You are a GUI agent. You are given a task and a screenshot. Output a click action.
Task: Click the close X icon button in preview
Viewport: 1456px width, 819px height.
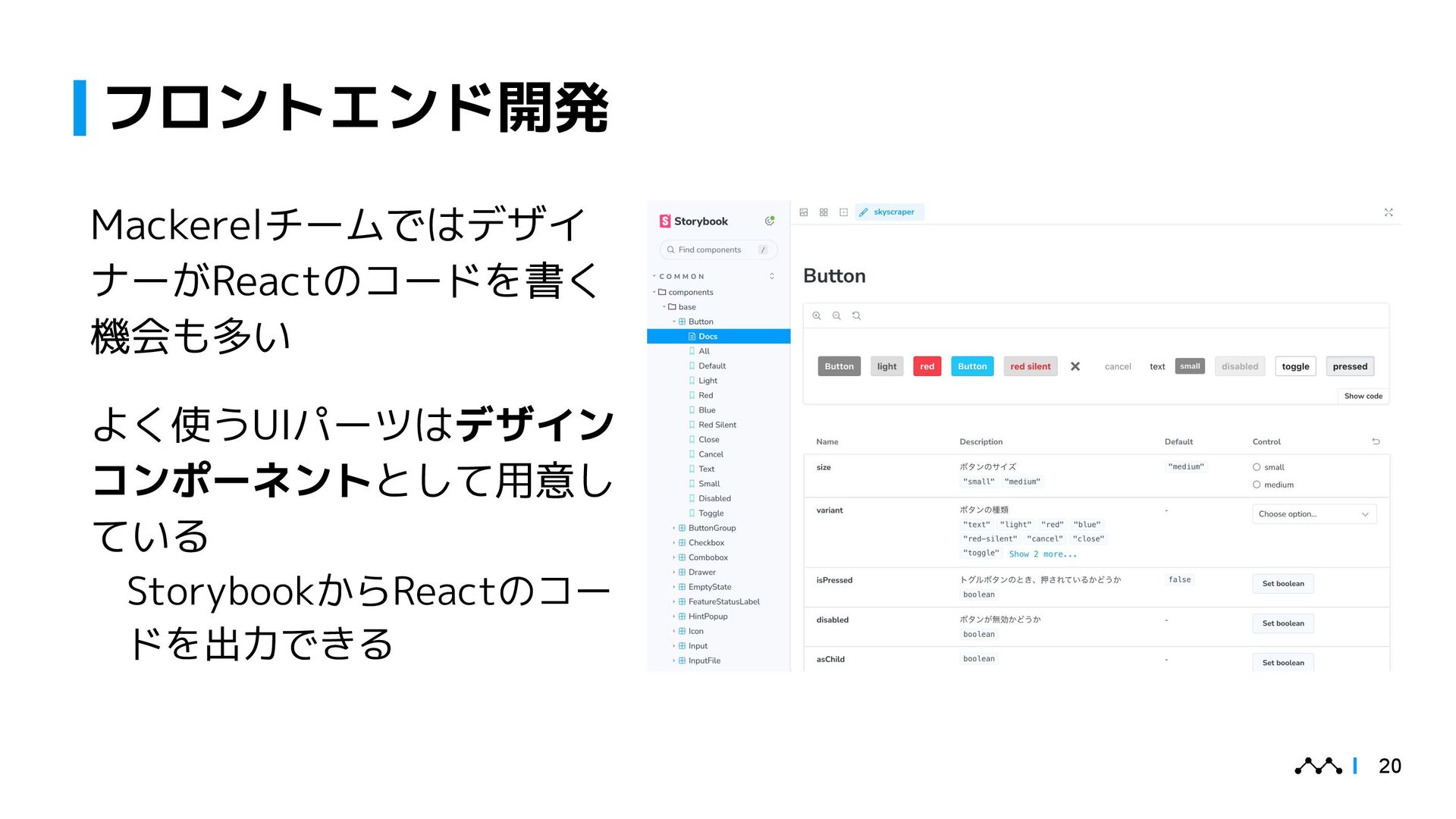click(x=1075, y=366)
